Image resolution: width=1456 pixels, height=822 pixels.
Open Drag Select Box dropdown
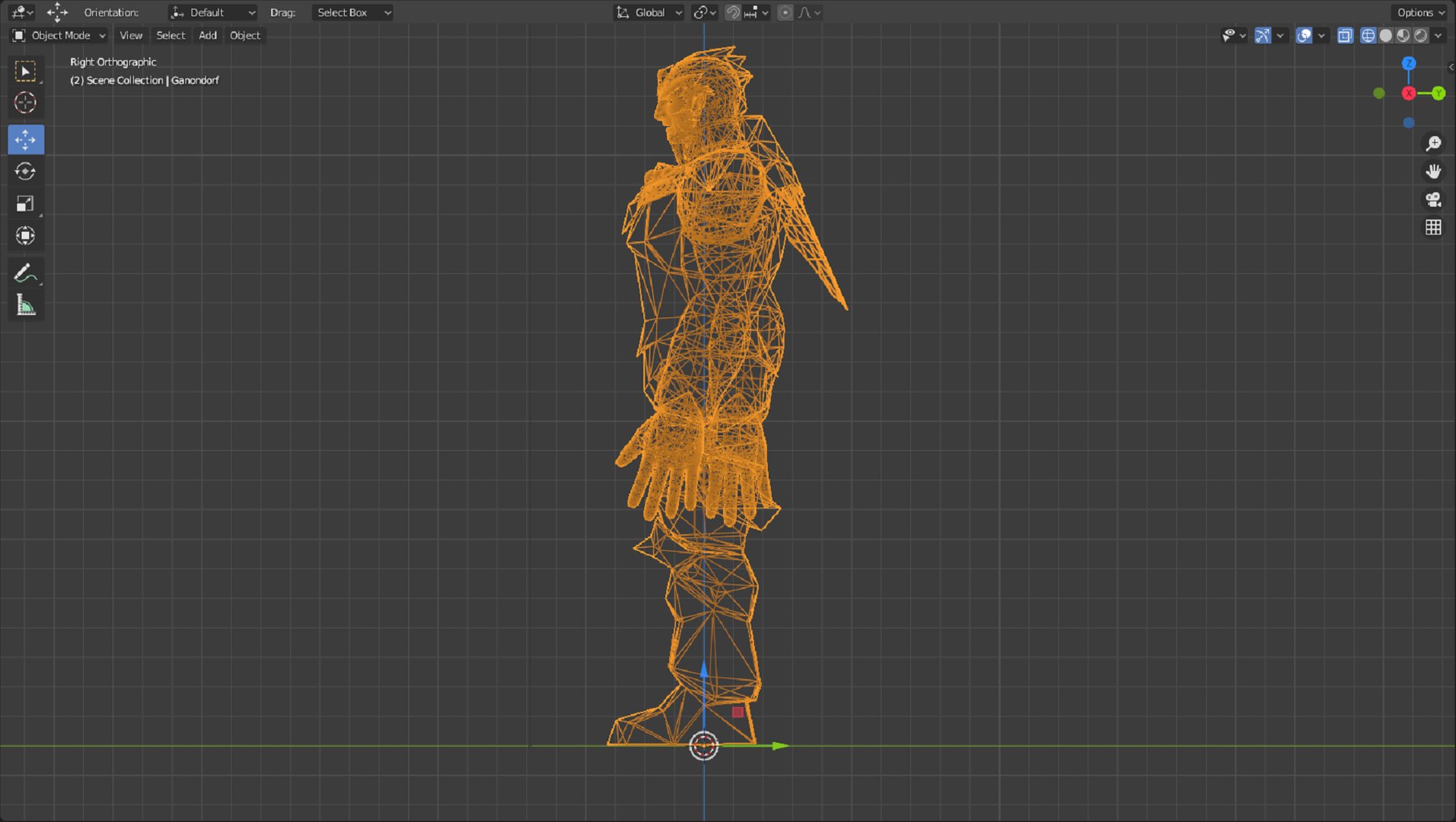click(x=352, y=12)
